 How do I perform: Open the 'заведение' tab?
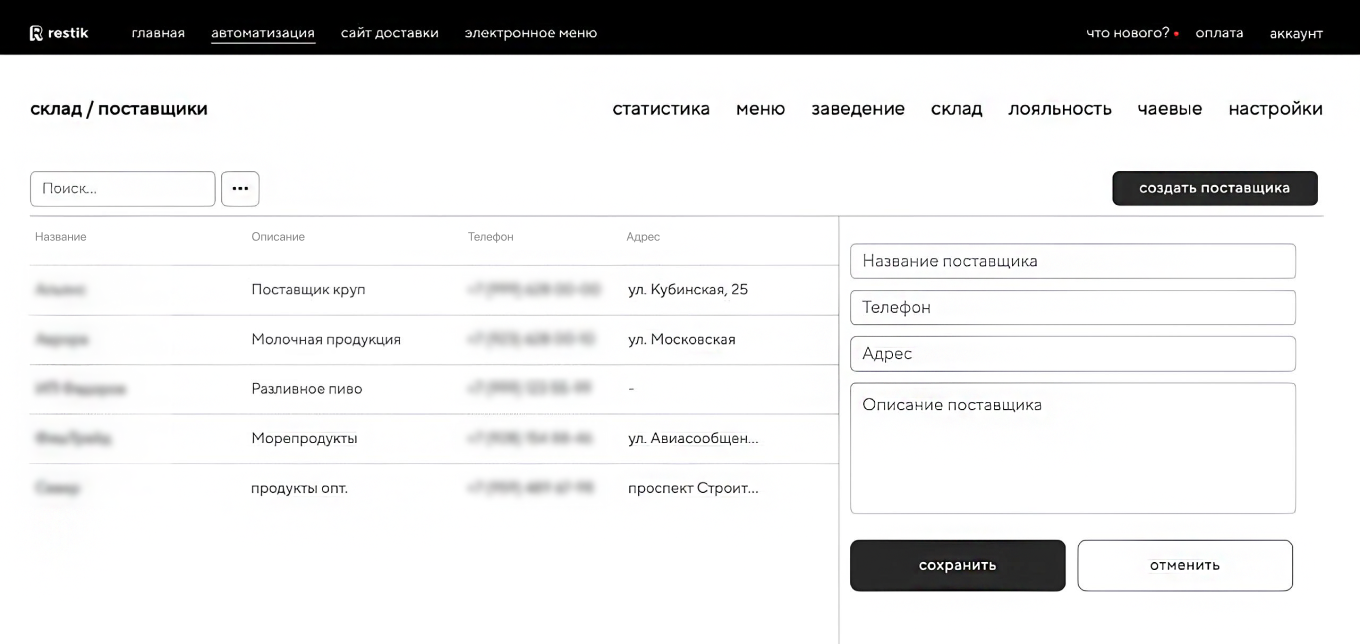coord(858,109)
